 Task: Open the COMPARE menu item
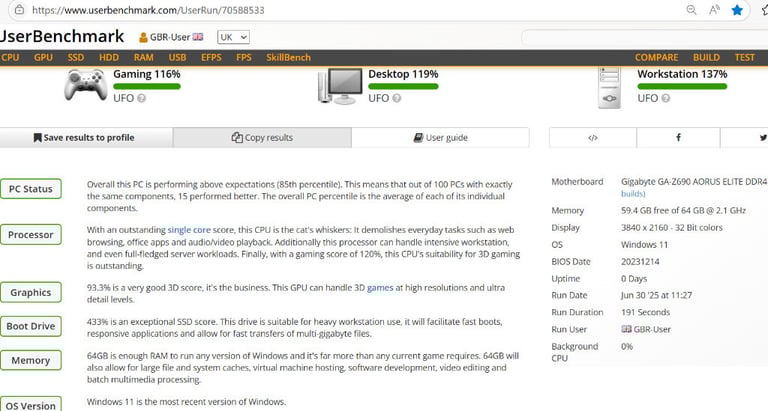tap(656, 57)
